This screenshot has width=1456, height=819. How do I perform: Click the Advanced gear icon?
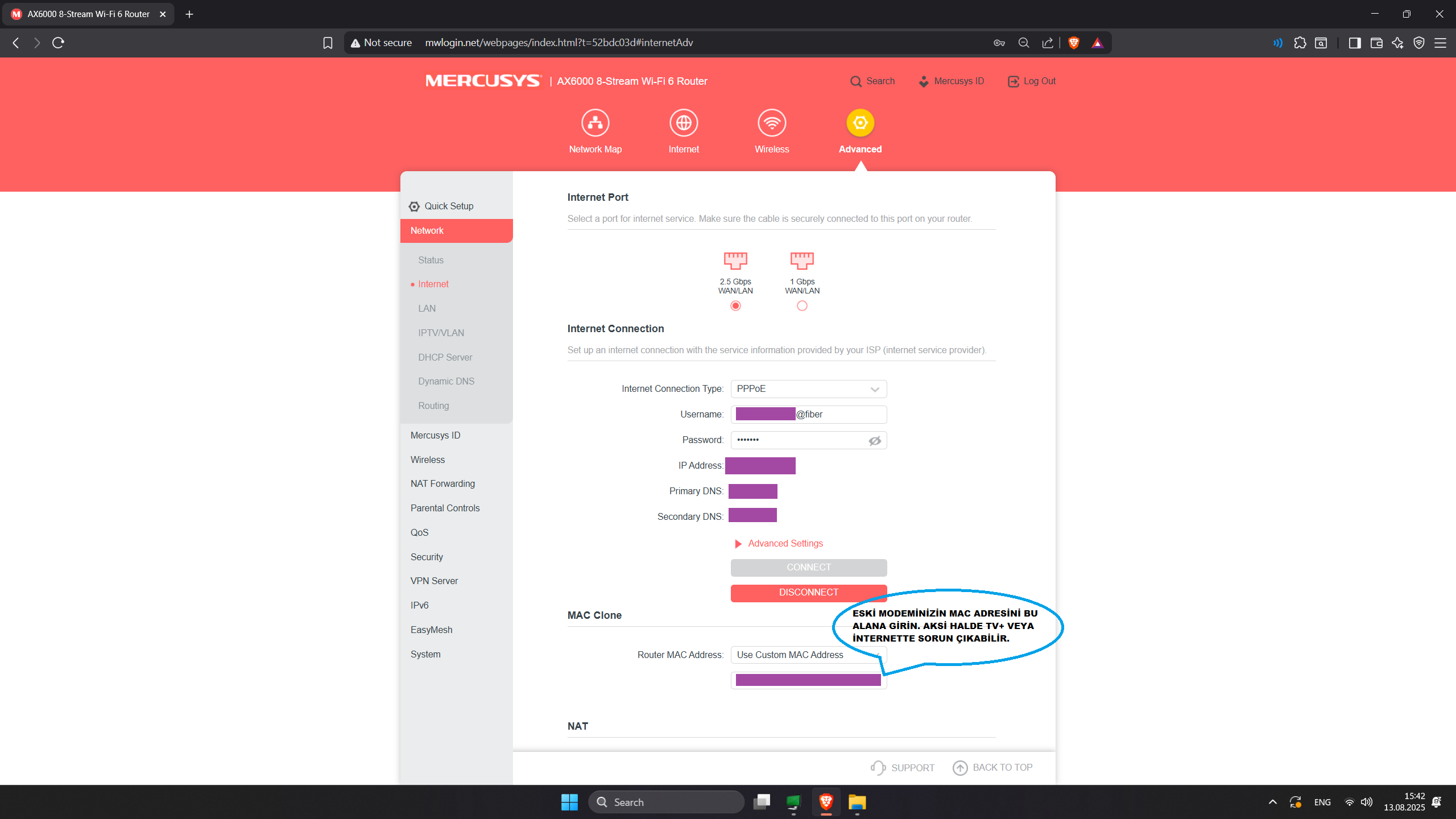[x=860, y=123]
